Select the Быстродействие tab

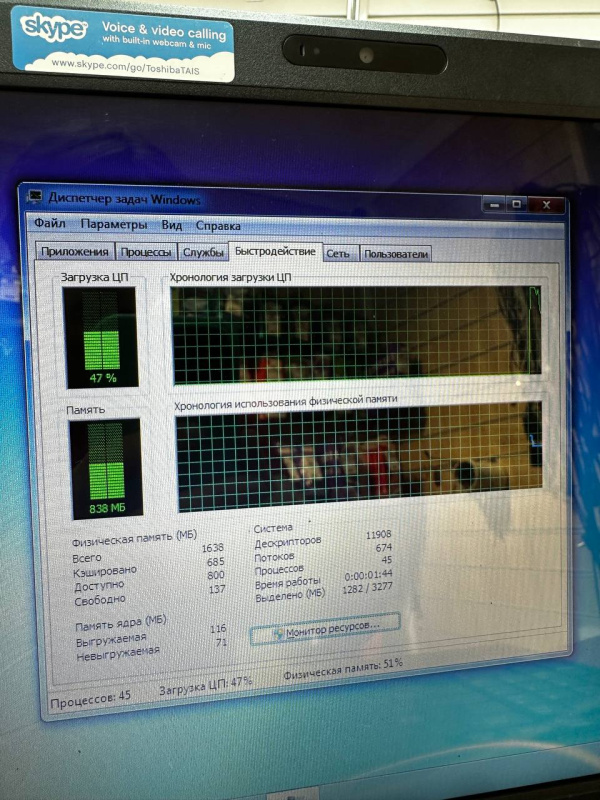275,252
